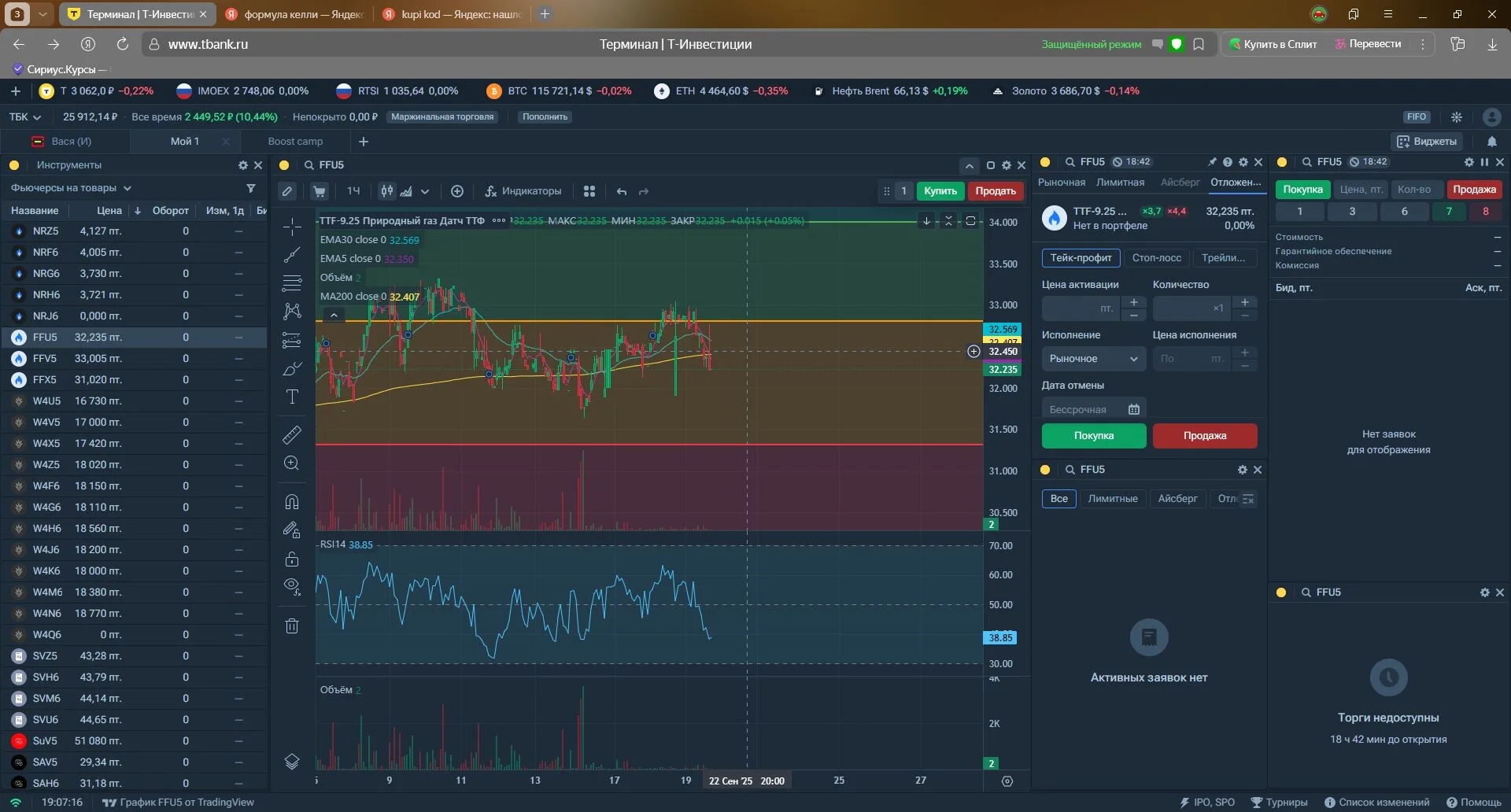Click the red Продать button on chart
The width and height of the screenshot is (1511, 812).
click(x=996, y=191)
